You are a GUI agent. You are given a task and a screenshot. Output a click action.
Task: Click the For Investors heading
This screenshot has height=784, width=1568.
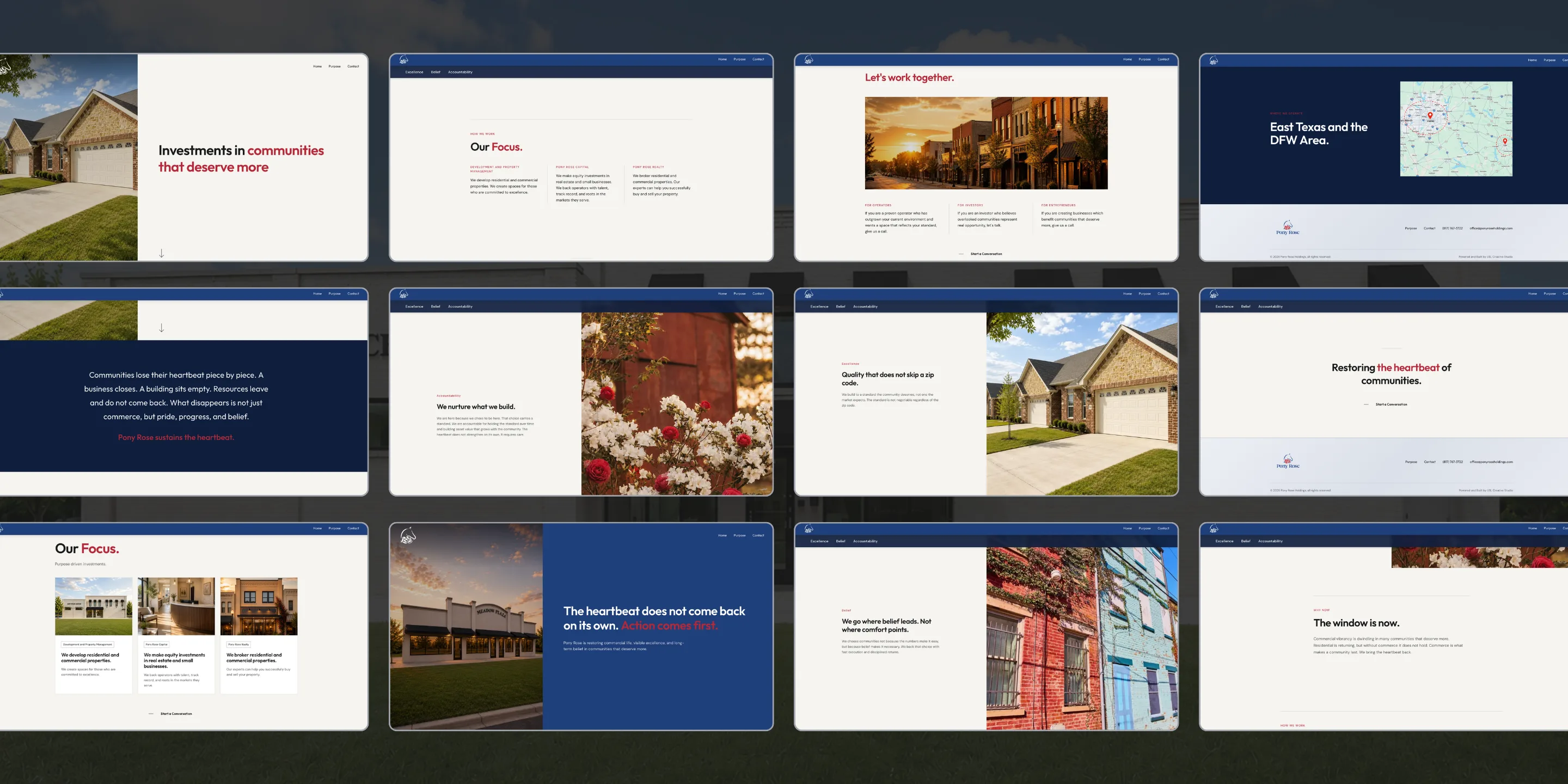(x=970, y=205)
